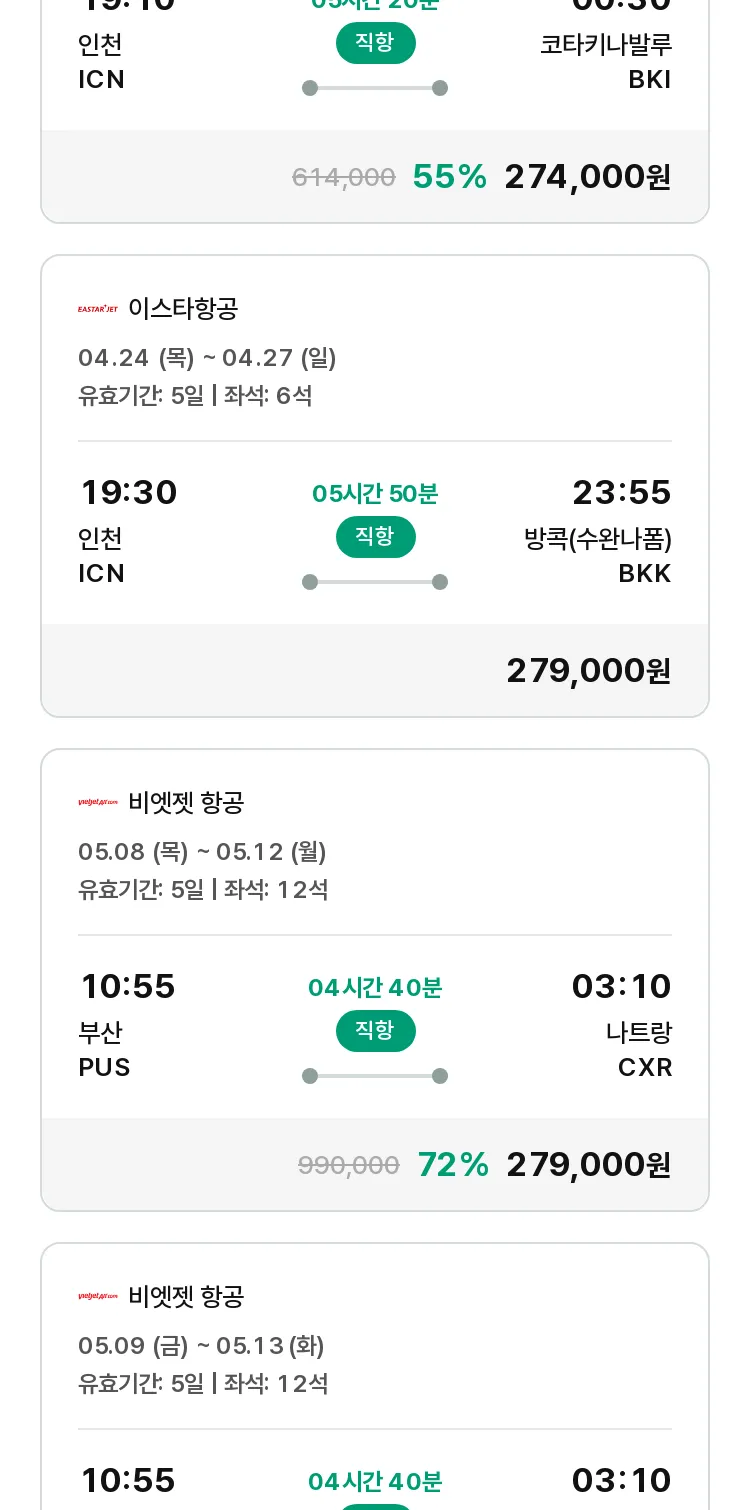Click the 04.24 (목) ~ 04.27 (일) date range
750x1510 pixels.
pyautogui.click(x=207, y=358)
